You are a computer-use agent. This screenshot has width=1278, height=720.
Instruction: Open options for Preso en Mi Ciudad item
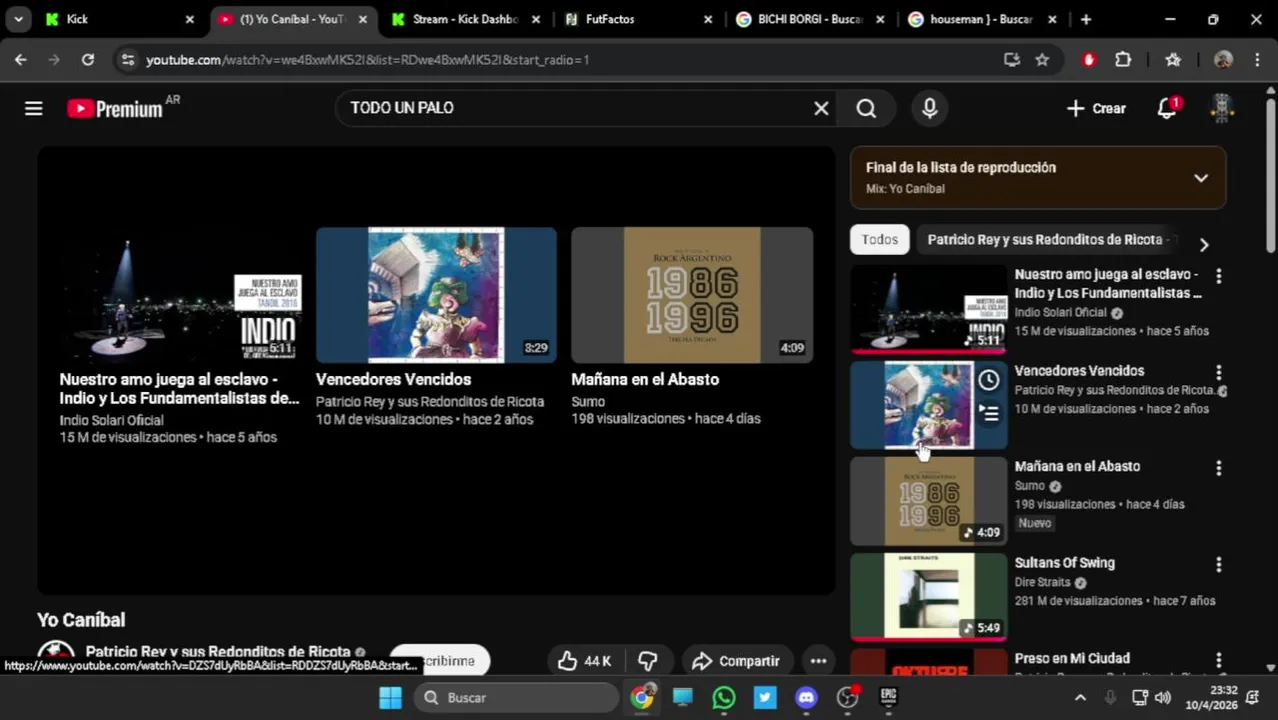(x=1218, y=660)
